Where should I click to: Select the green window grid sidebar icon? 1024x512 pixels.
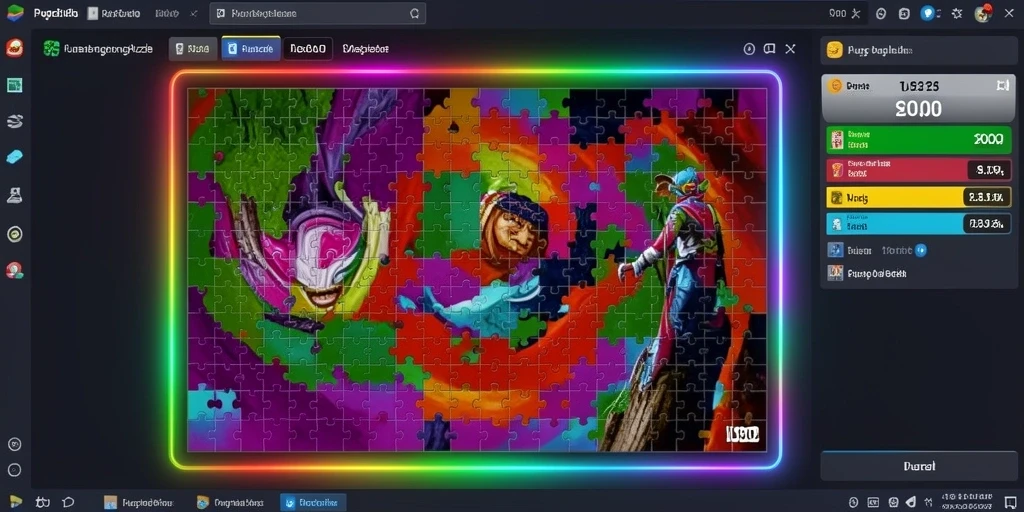14,85
